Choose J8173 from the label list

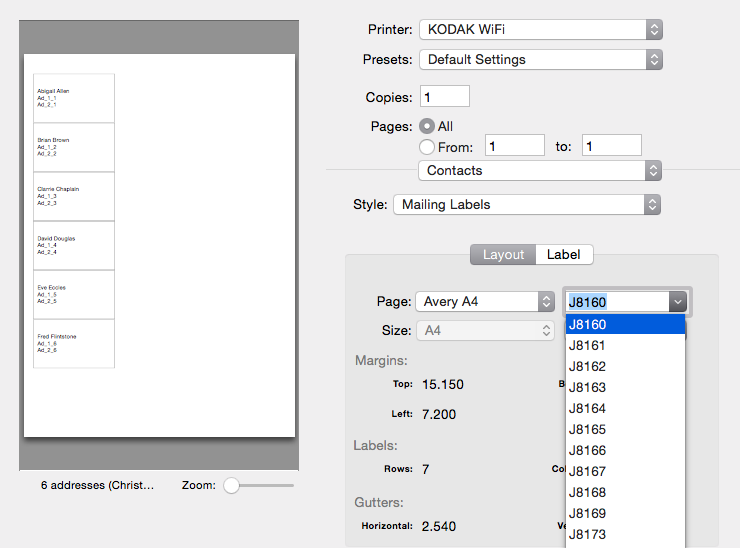pos(625,535)
